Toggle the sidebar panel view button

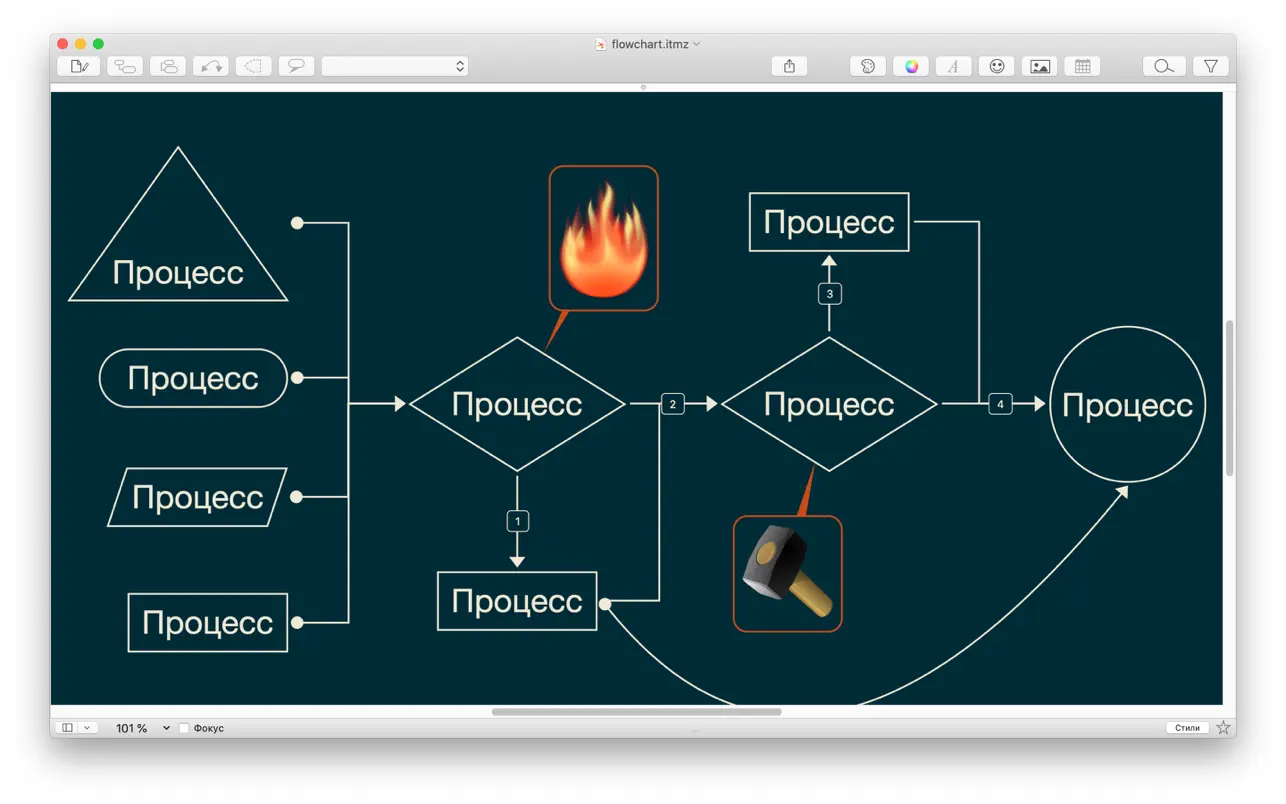pyautogui.click(x=67, y=728)
